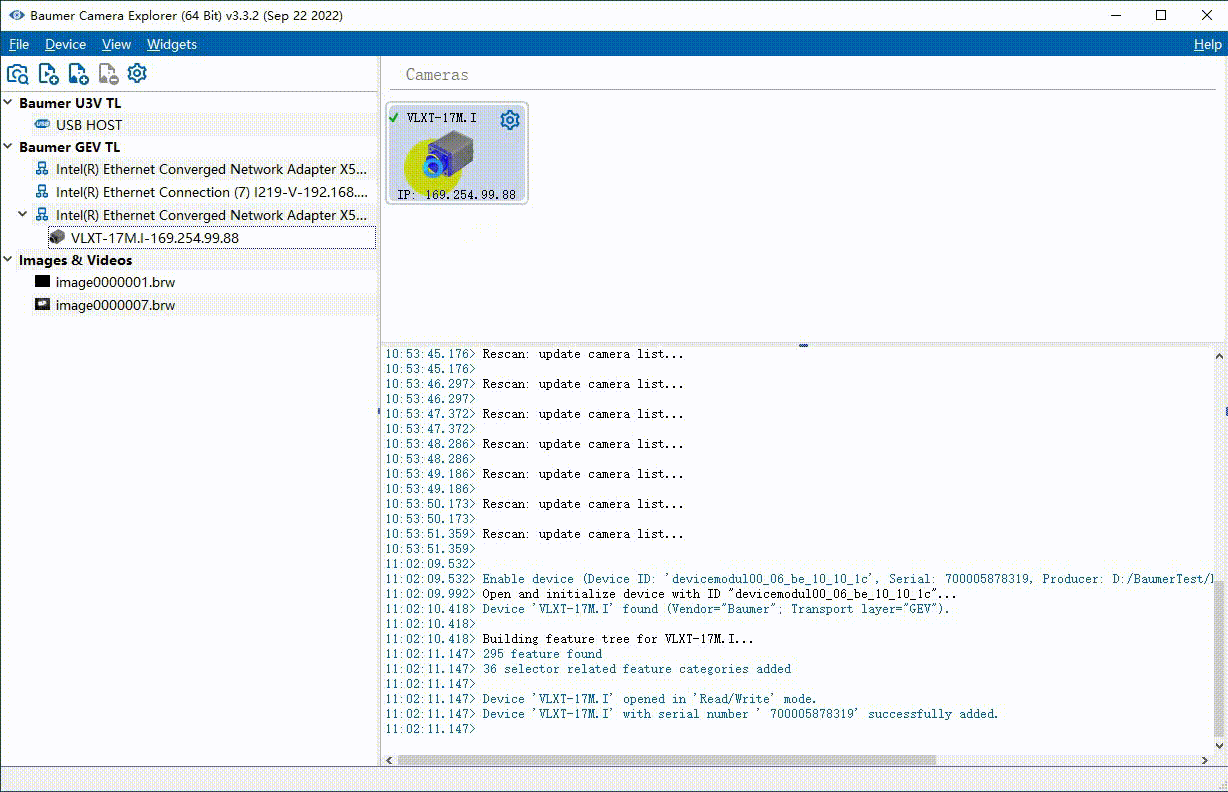The width and height of the screenshot is (1228, 792).
Task: Open the Widgets menu
Action: tap(172, 44)
